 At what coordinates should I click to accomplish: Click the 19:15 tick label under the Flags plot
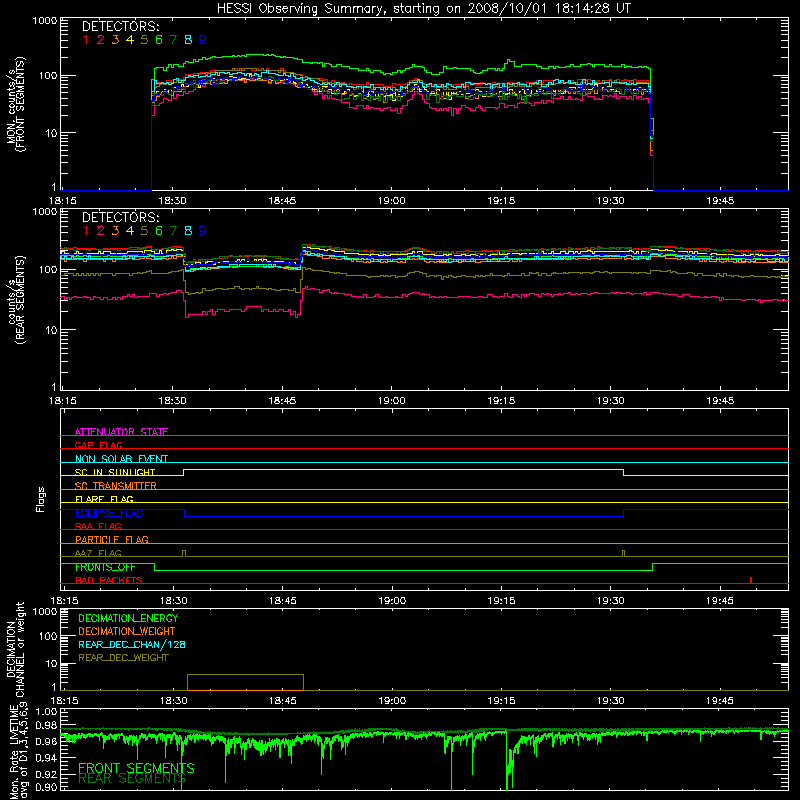(x=501, y=601)
